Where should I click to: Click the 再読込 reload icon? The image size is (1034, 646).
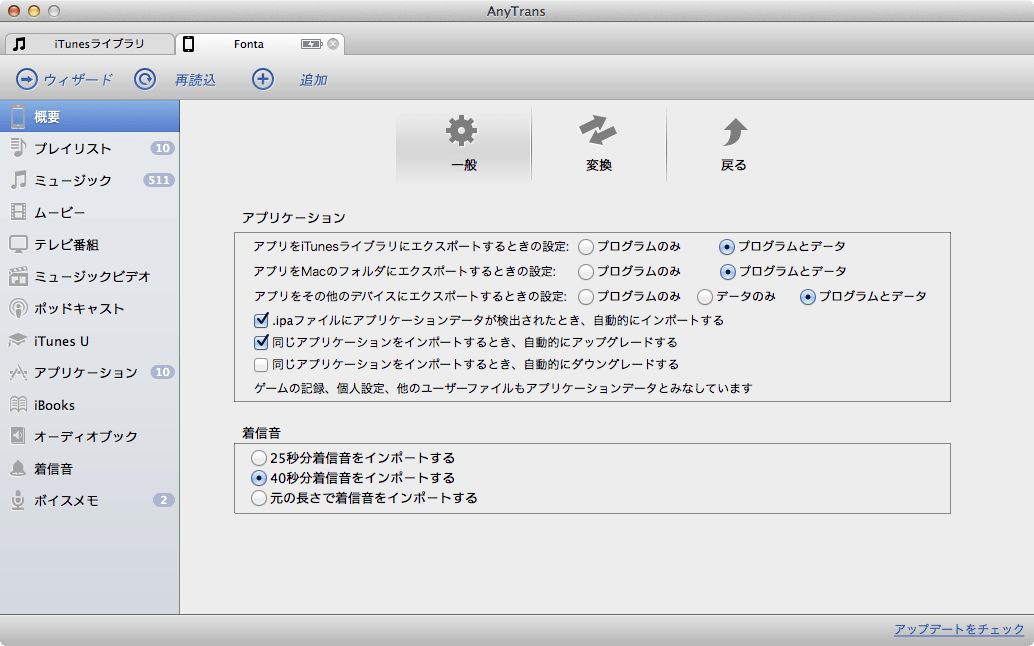145,80
